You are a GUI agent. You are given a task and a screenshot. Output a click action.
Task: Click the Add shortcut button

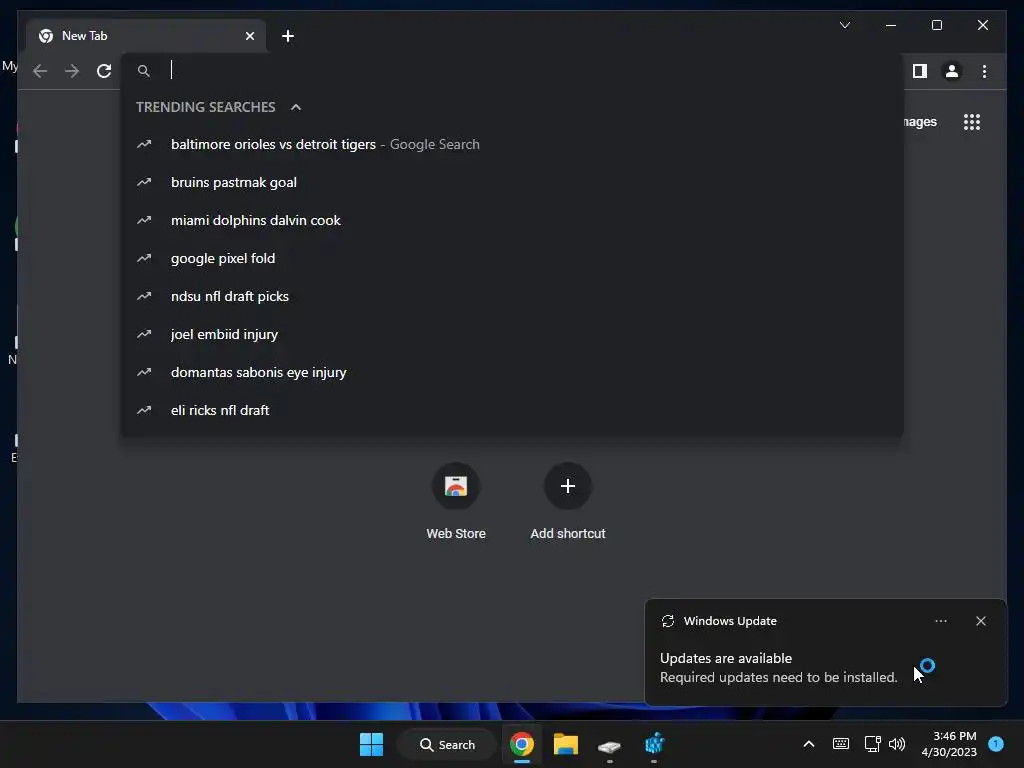(x=568, y=501)
